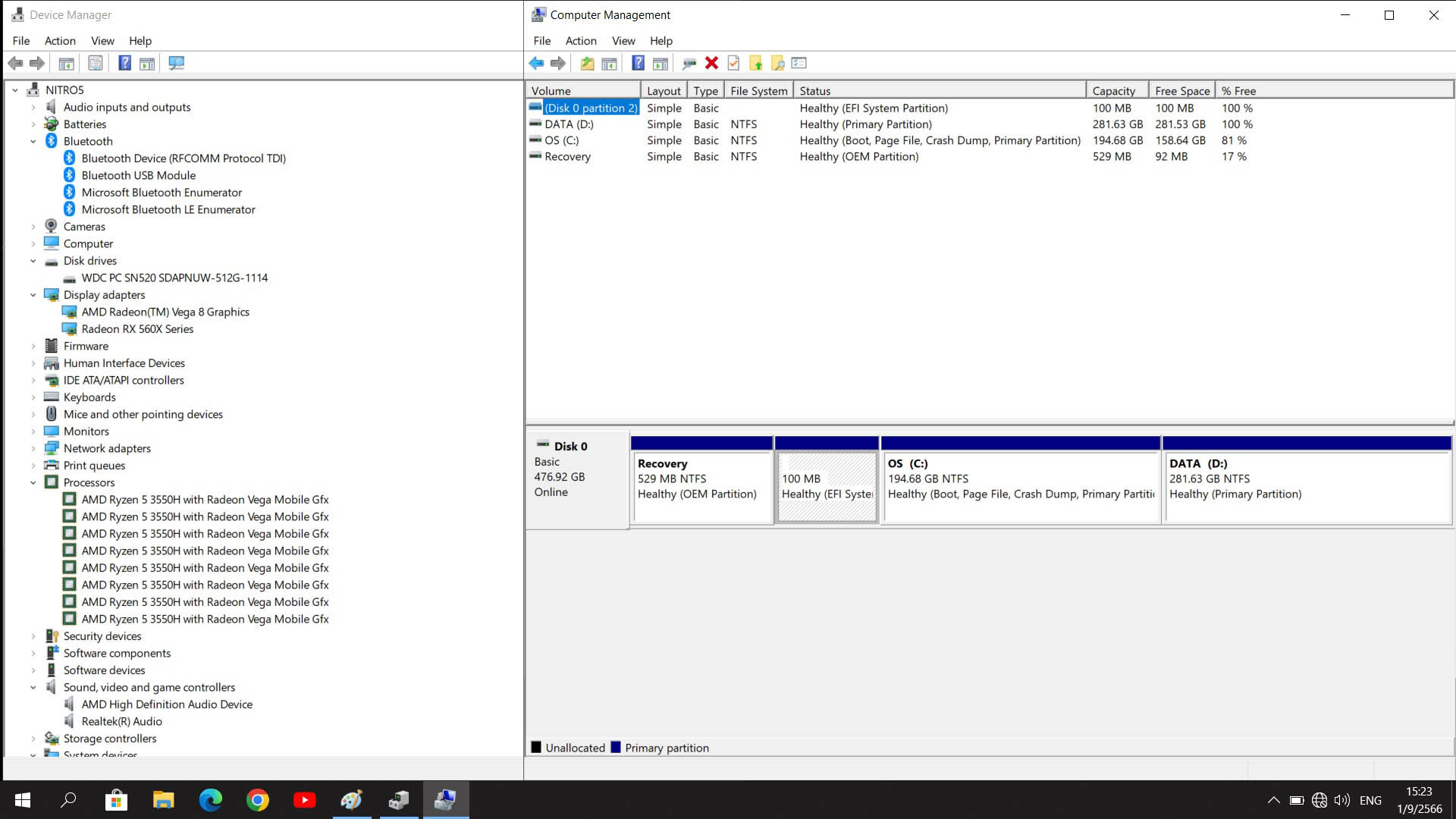Click red X delete icon
Screen dimensions: 1456x819
tap(711, 63)
